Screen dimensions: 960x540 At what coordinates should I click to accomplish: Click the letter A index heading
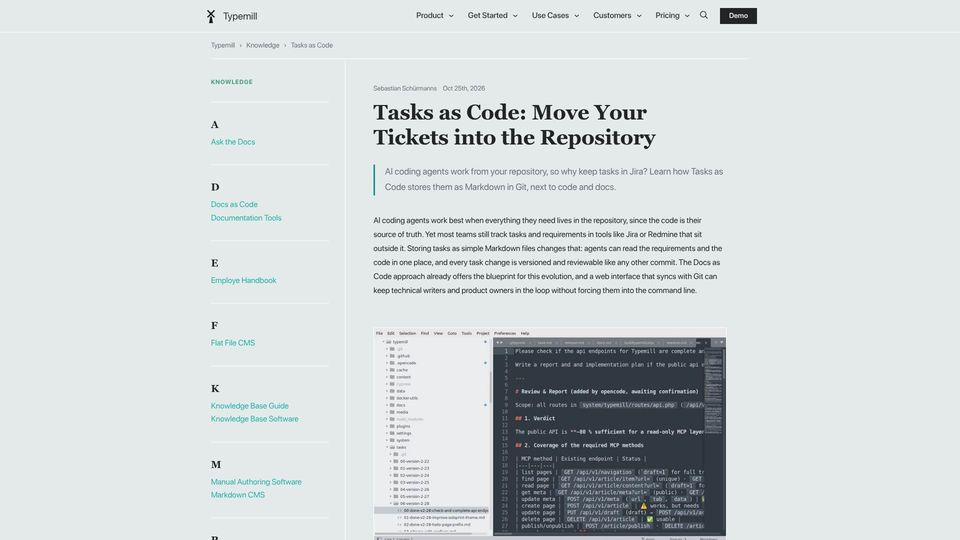point(214,125)
